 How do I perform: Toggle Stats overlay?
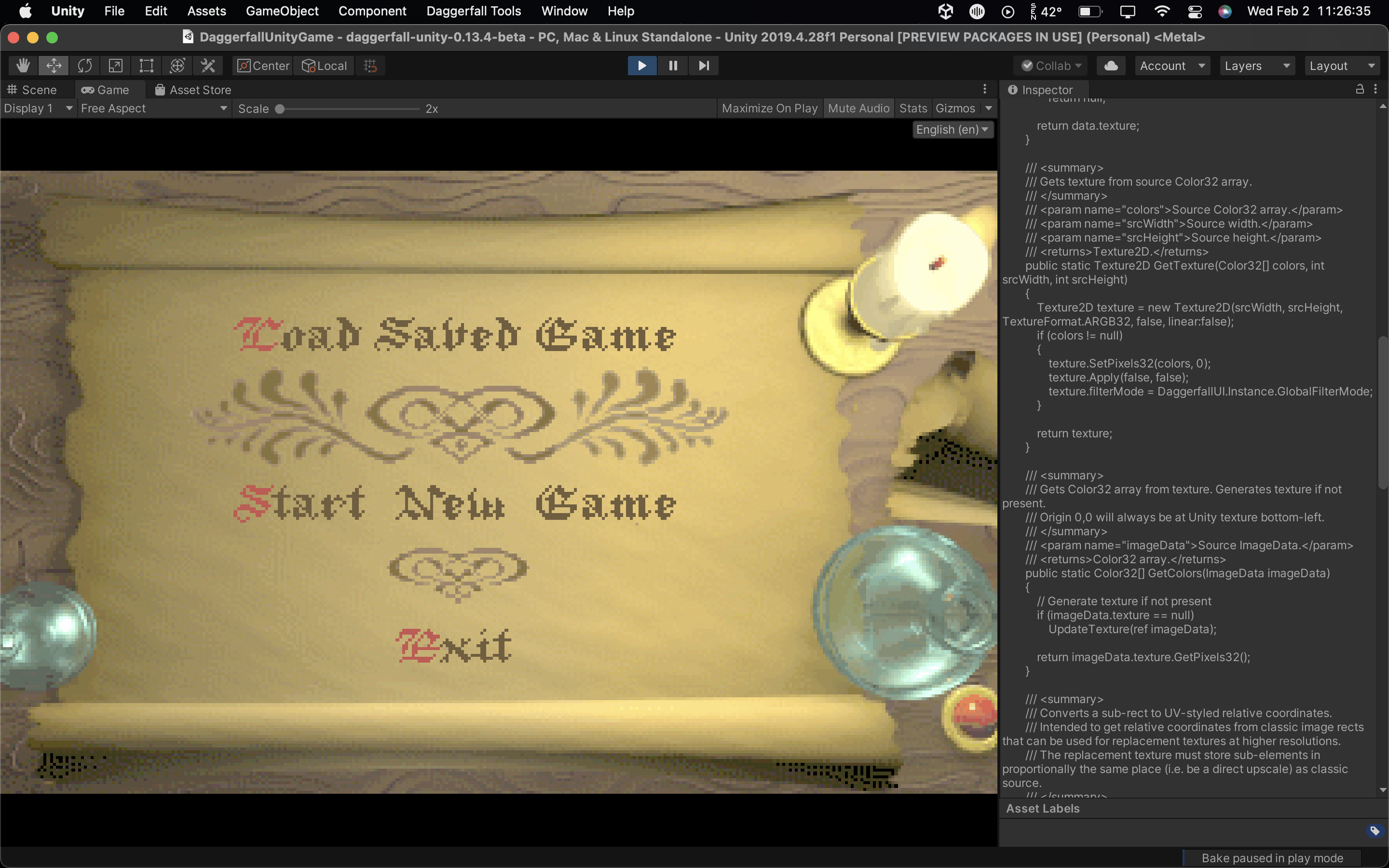[x=913, y=108]
